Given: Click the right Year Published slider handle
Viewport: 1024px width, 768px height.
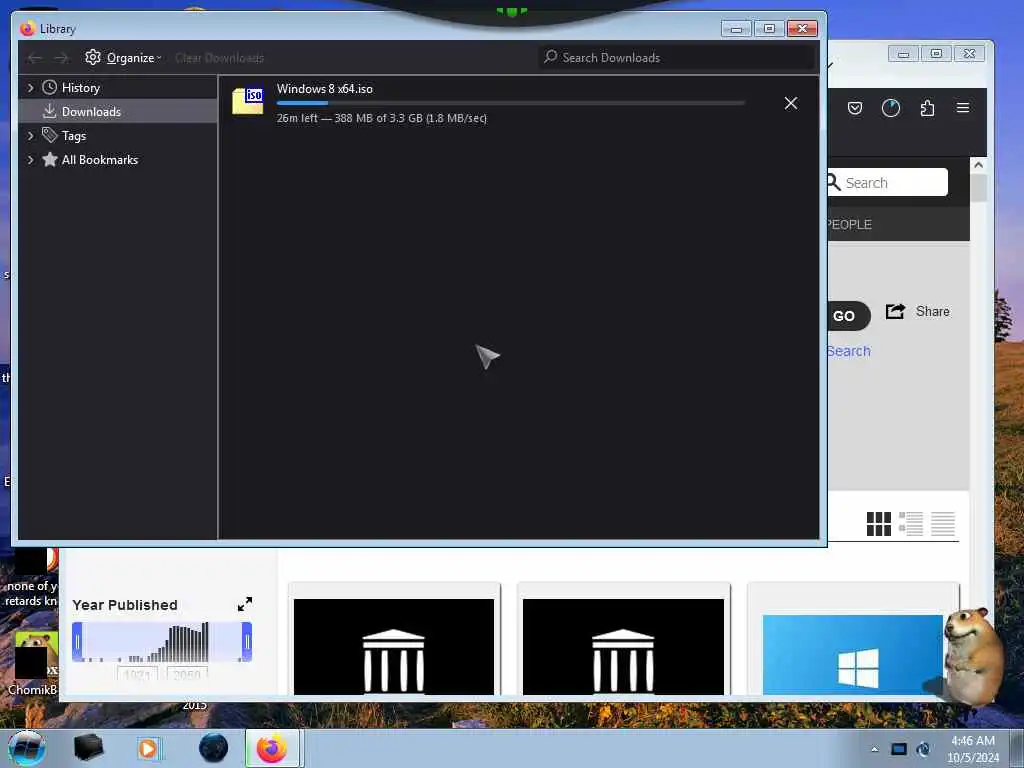Looking at the screenshot, I should [247, 642].
